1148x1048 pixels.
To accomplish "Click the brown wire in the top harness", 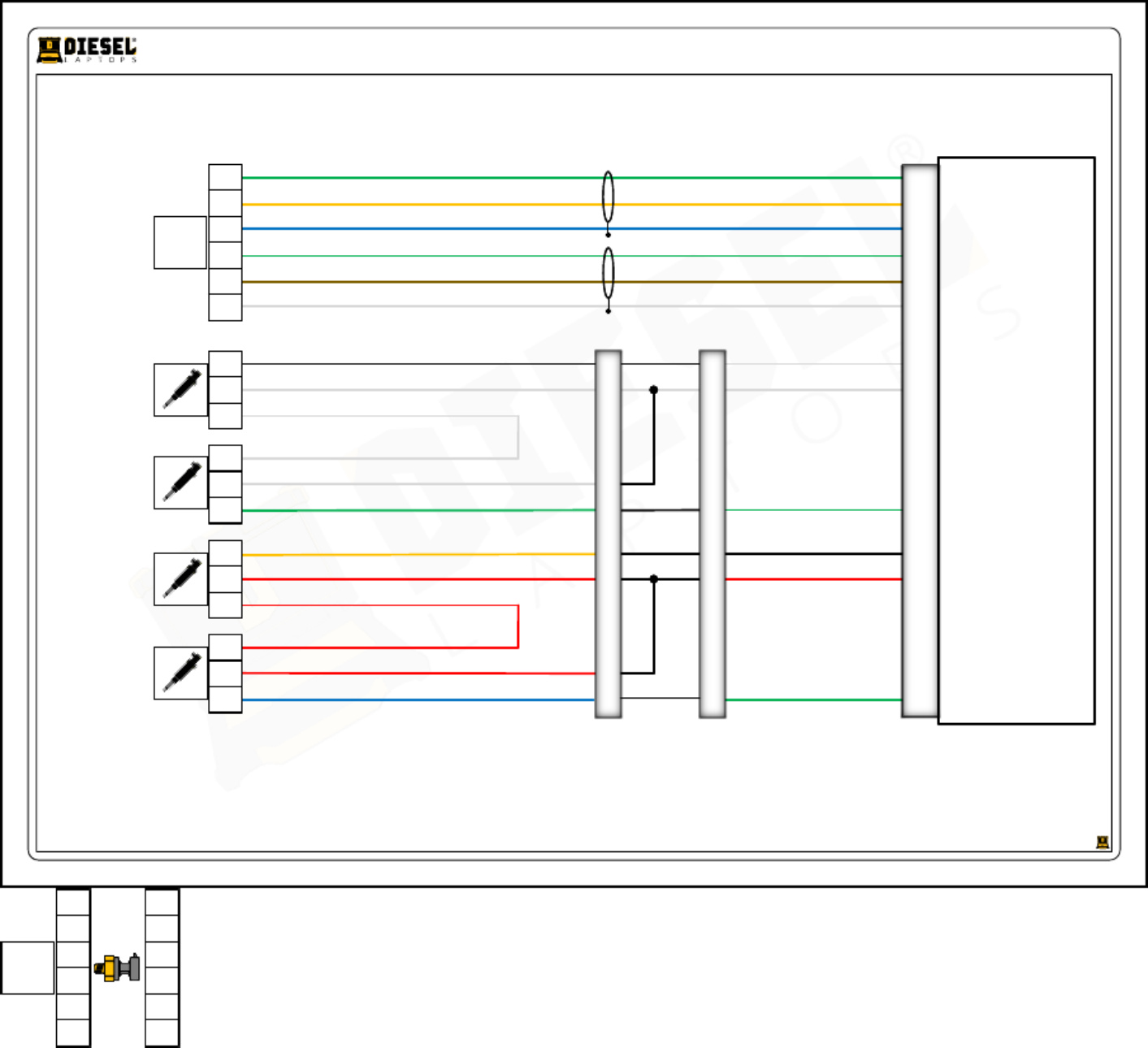I will [x=572, y=282].
